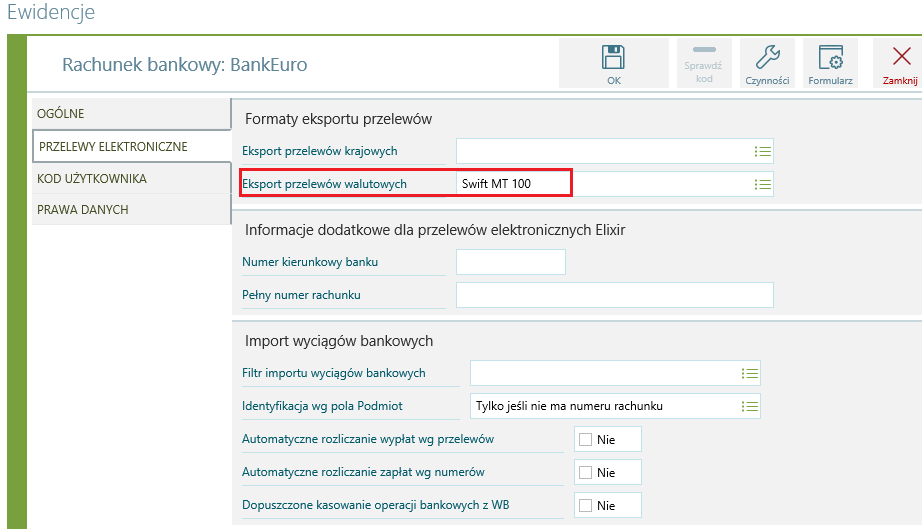Open the KOD UŻYTKOWNIKA tab
This screenshot has width=922, height=529.
coord(131,178)
